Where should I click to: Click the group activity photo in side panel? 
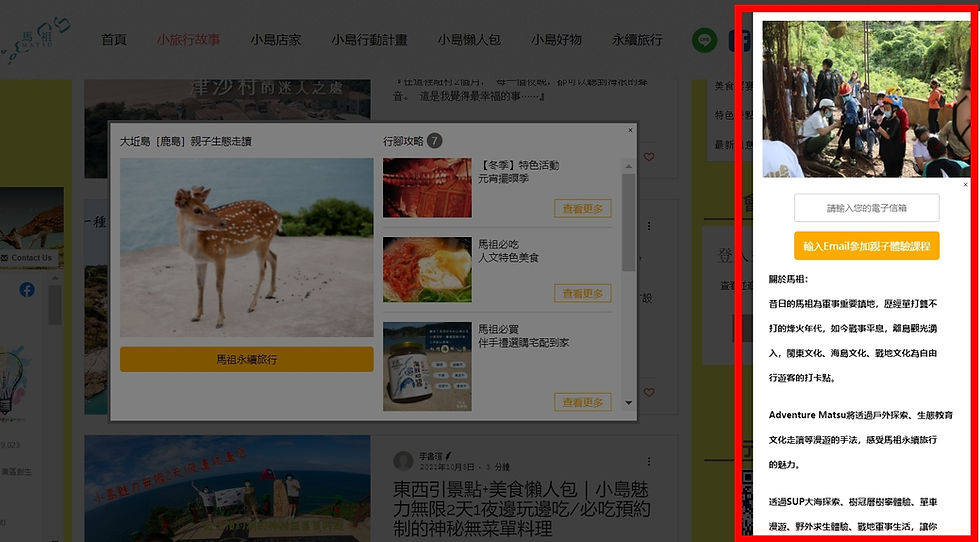point(866,99)
